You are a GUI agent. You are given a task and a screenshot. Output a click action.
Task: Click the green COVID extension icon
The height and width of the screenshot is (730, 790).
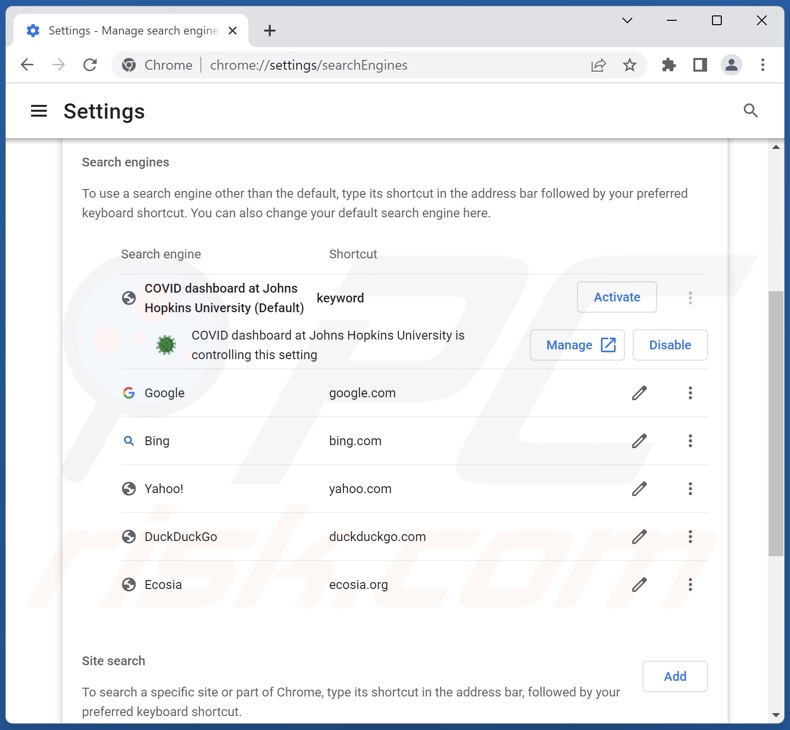coord(166,345)
